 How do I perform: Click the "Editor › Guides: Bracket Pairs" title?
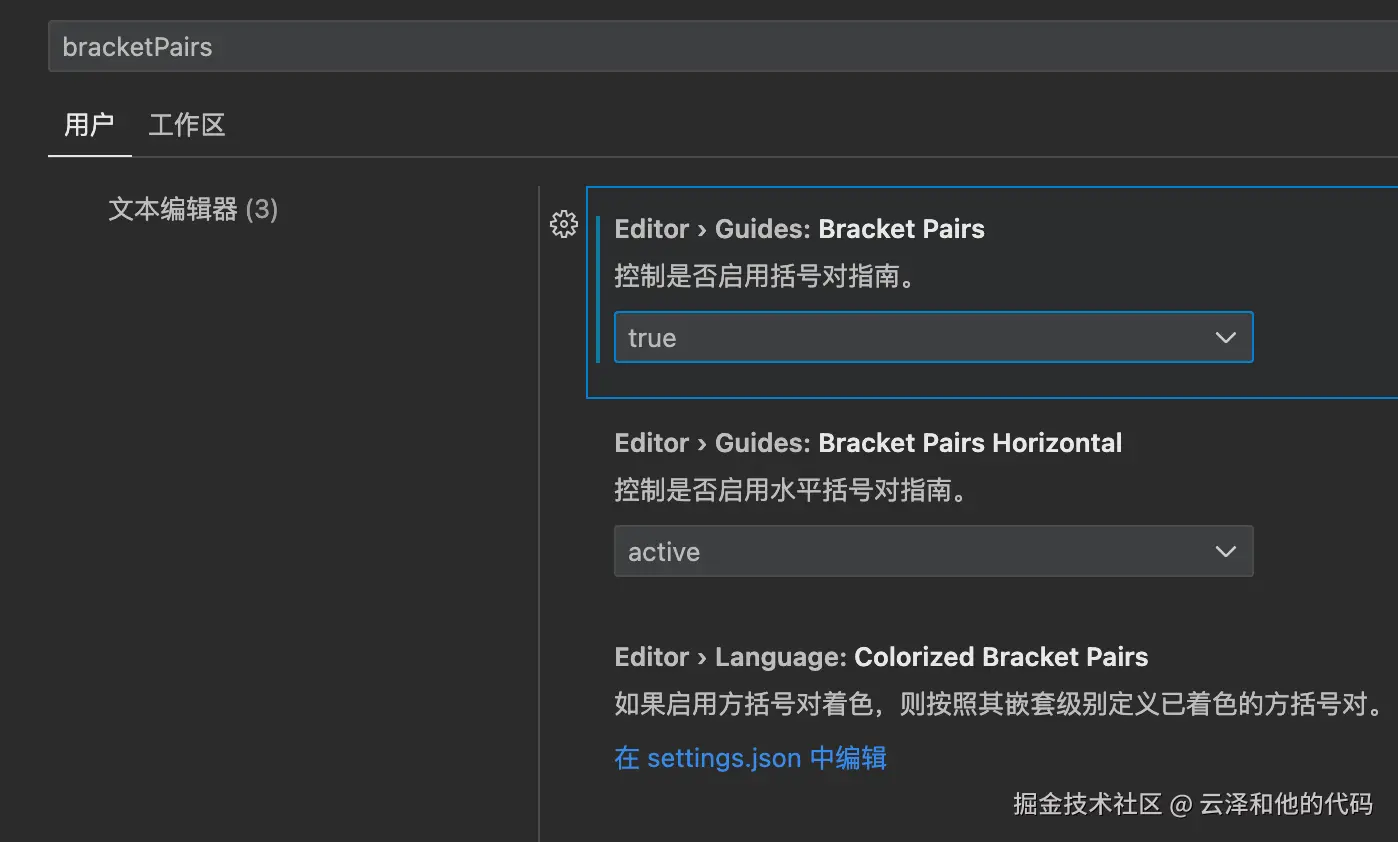[x=799, y=229]
